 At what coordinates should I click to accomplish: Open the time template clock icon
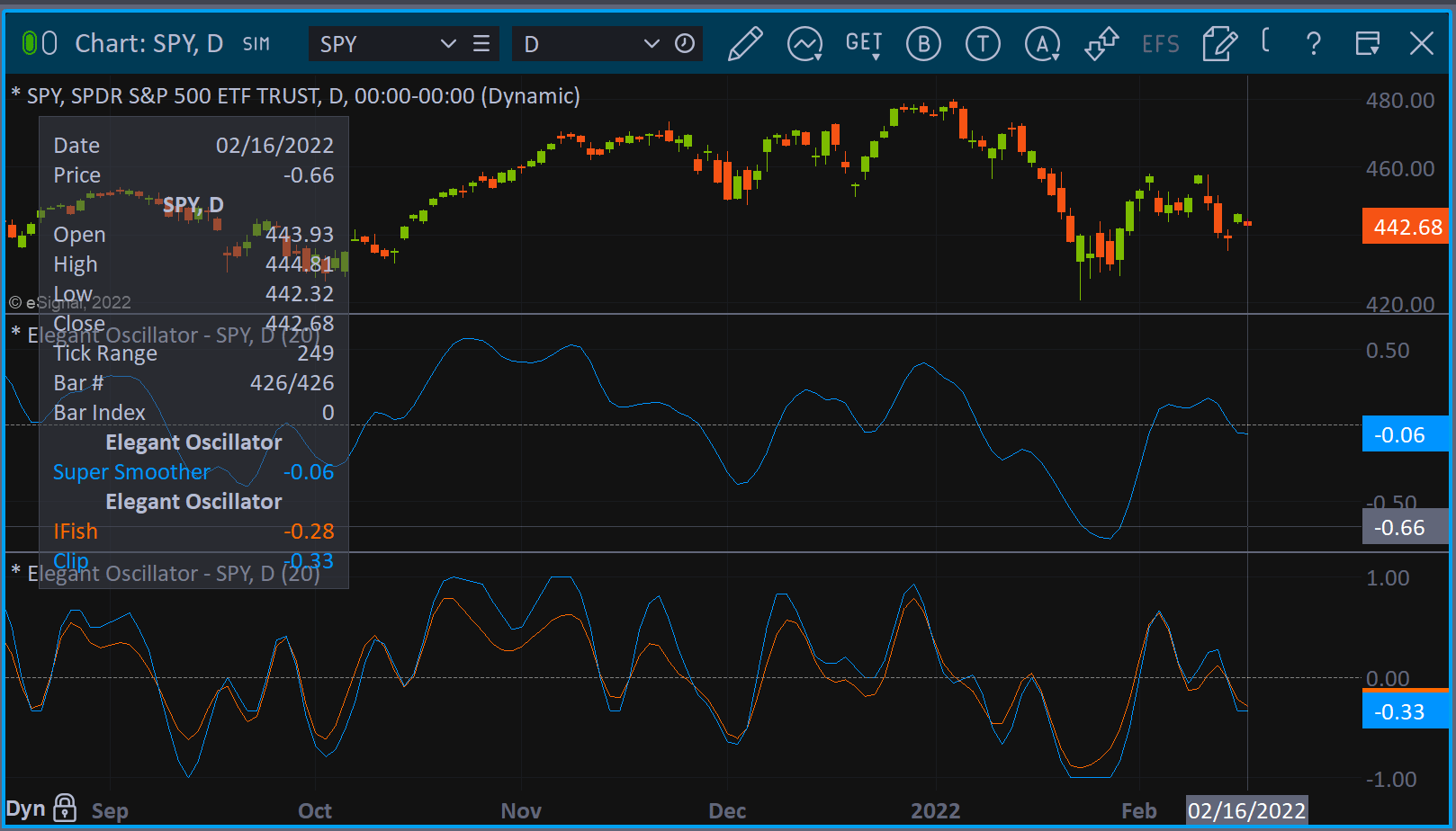tap(685, 44)
